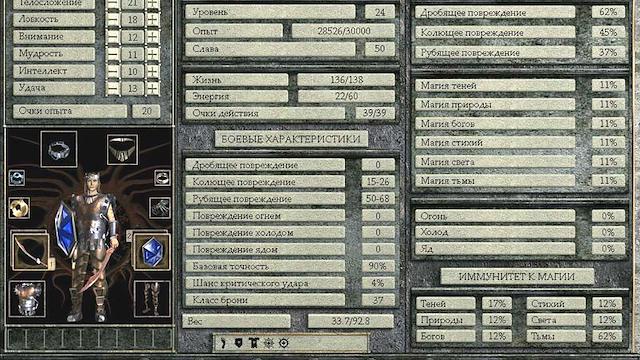
Task: Click the БОЕВЫЕ ХАРАКТЕРИСТИКИ header button
Action: click(x=291, y=139)
